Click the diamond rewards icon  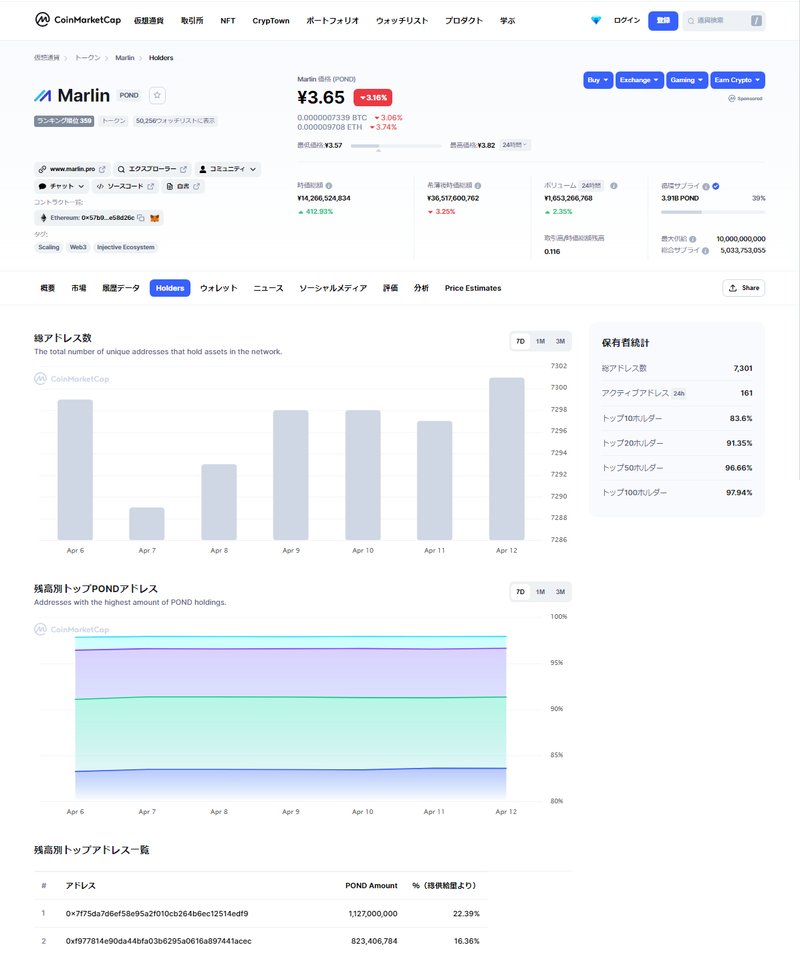coord(596,20)
